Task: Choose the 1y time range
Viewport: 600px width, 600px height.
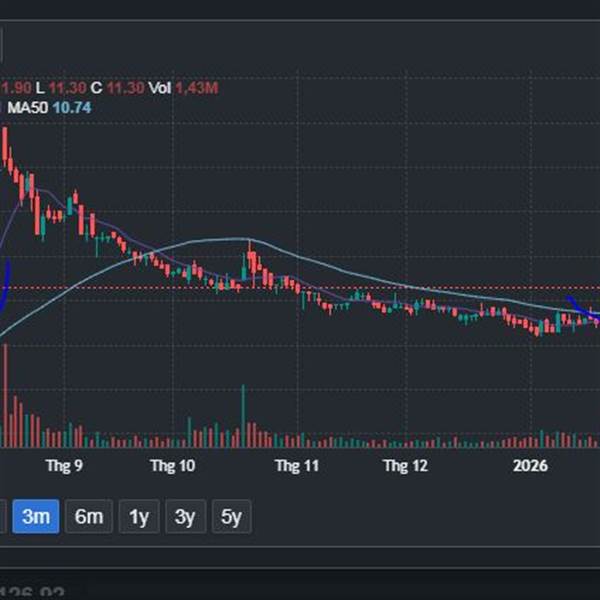Action: [138, 517]
